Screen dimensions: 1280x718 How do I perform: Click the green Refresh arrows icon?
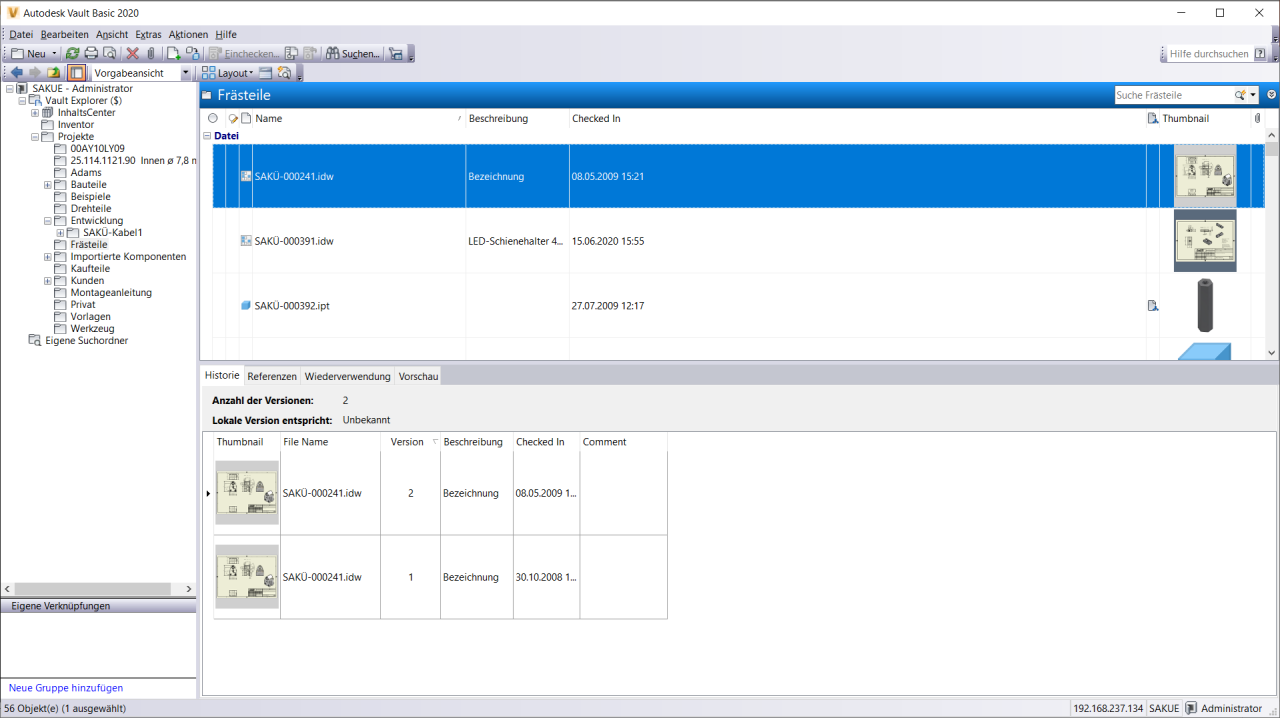[x=73, y=54]
